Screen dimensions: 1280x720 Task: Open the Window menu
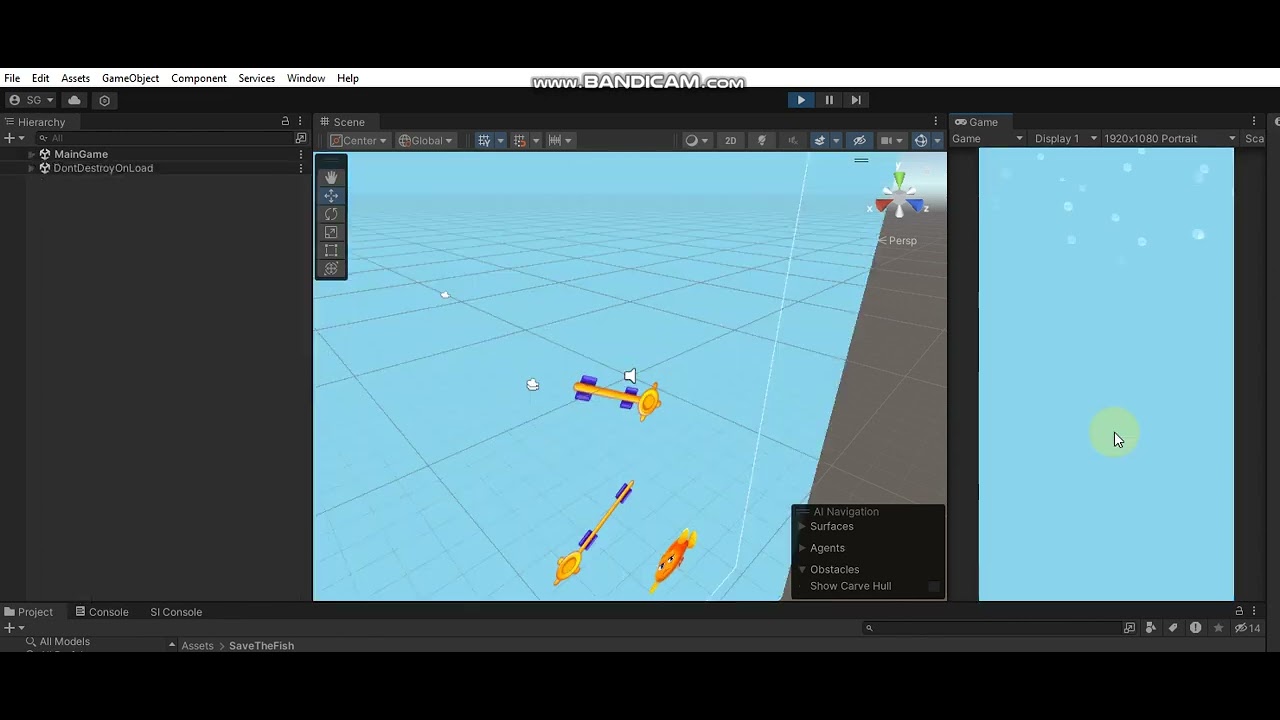[x=306, y=78]
